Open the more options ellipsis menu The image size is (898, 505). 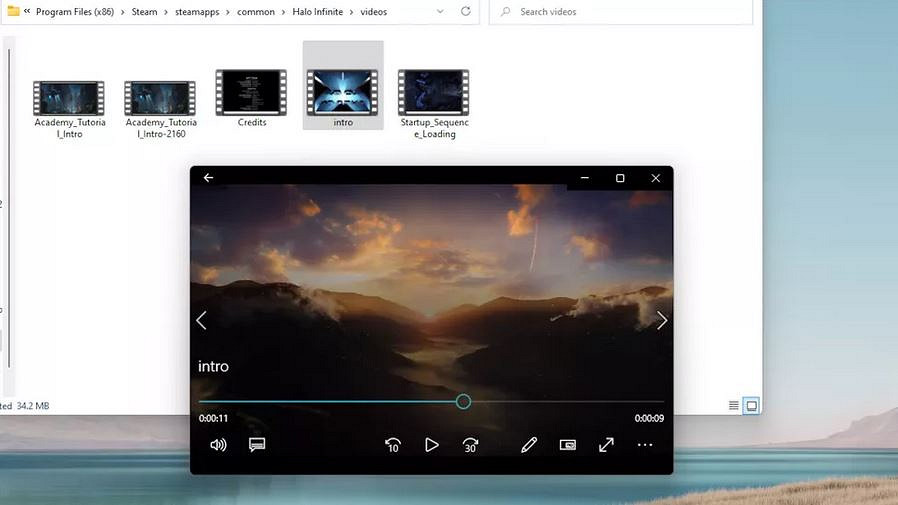click(x=645, y=445)
